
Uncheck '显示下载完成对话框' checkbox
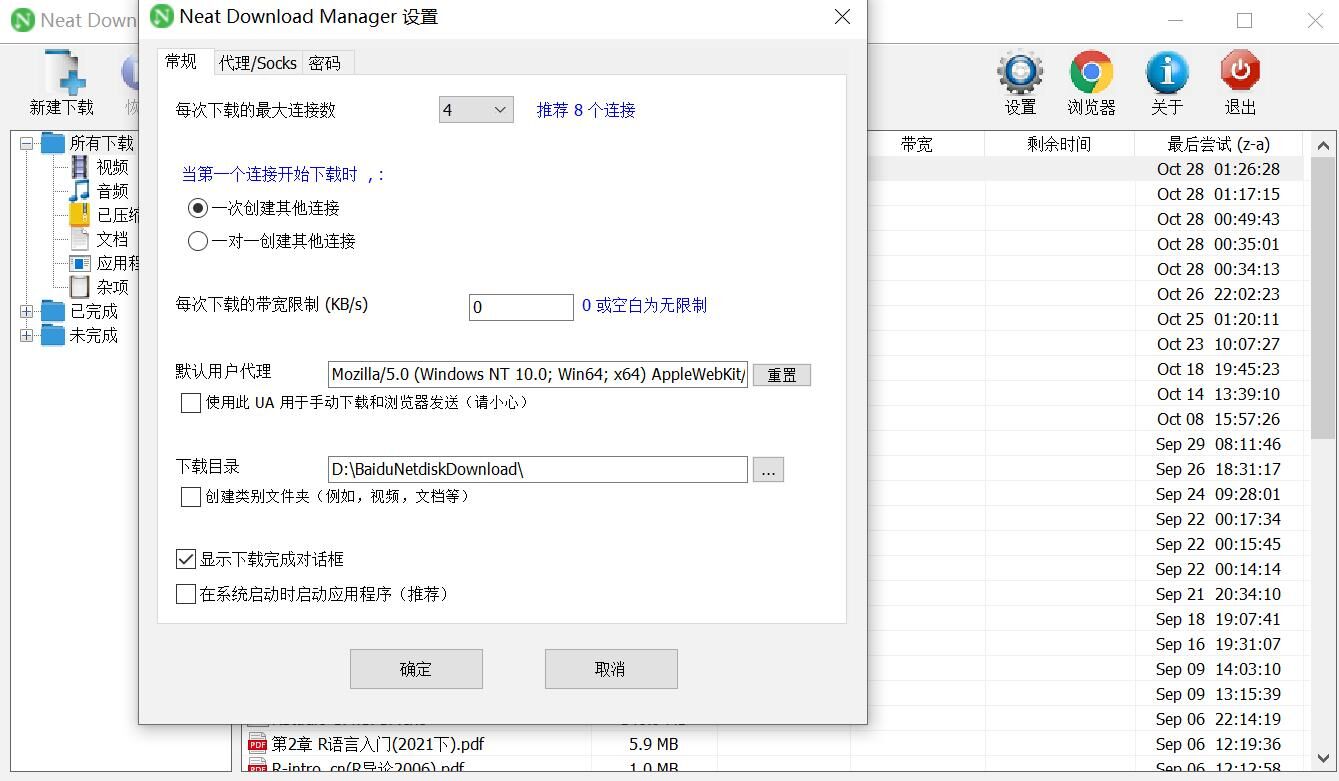pos(186,559)
